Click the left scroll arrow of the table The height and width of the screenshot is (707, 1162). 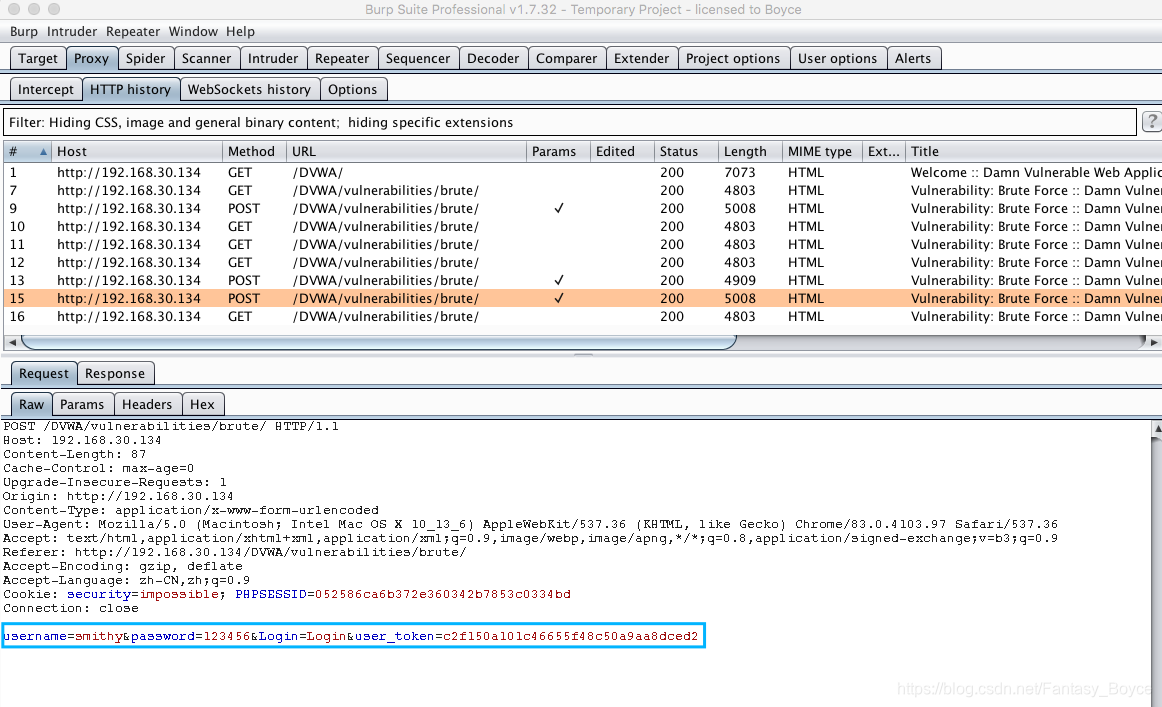coord(12,342)
